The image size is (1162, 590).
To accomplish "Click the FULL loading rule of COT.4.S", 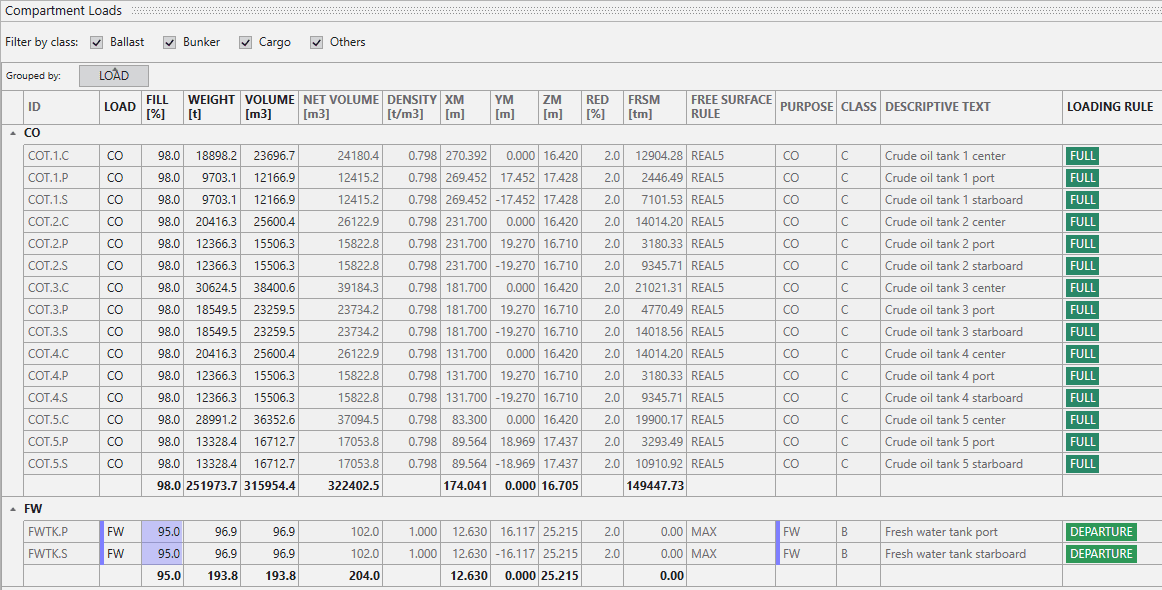I will 1082,397.
